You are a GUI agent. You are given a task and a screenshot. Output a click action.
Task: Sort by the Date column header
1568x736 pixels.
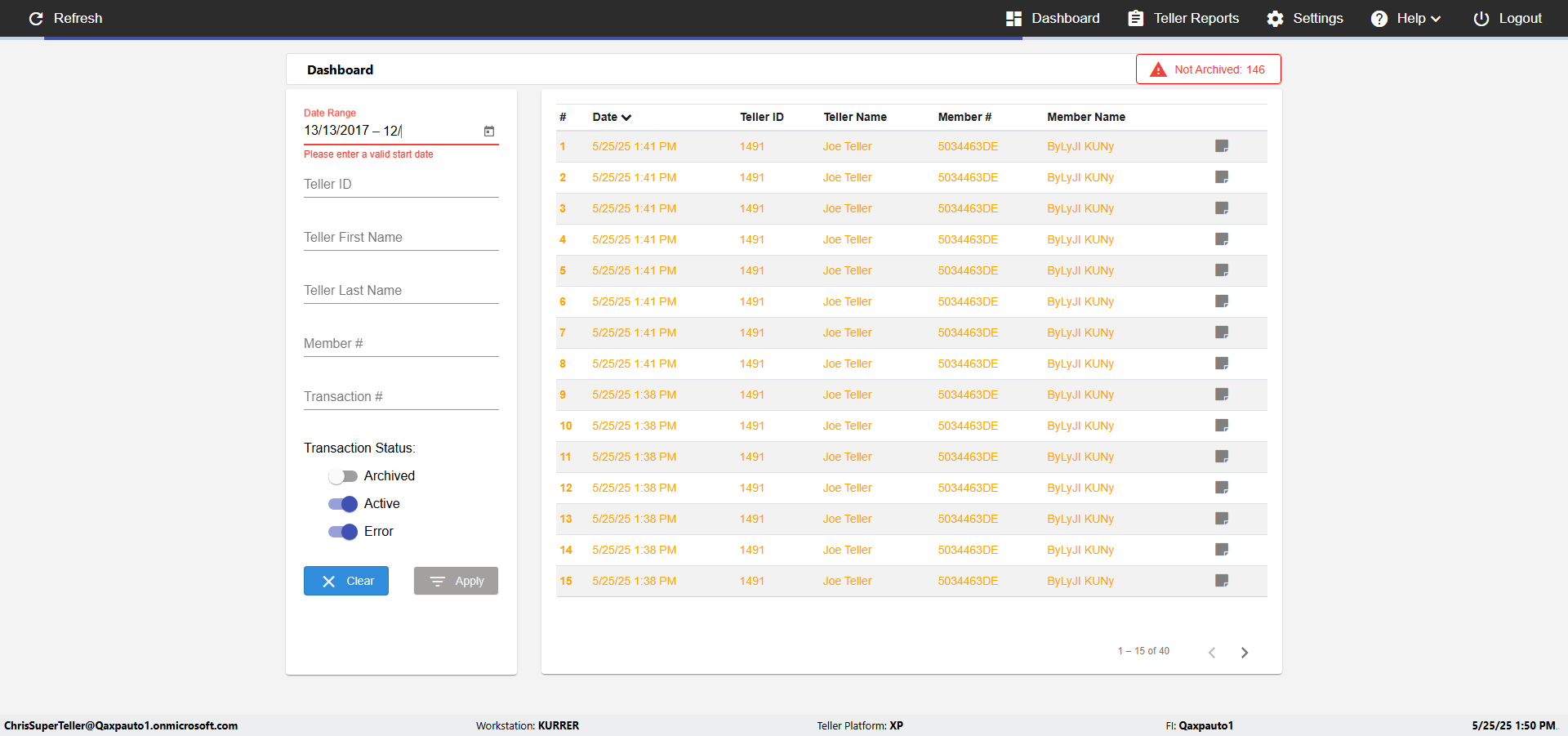click(612, 117)
